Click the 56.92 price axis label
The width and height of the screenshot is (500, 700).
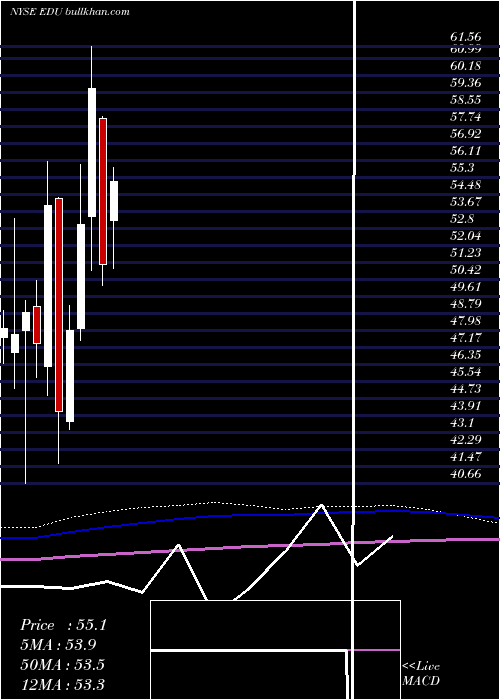pyautogui.click(x=465, y=134)
